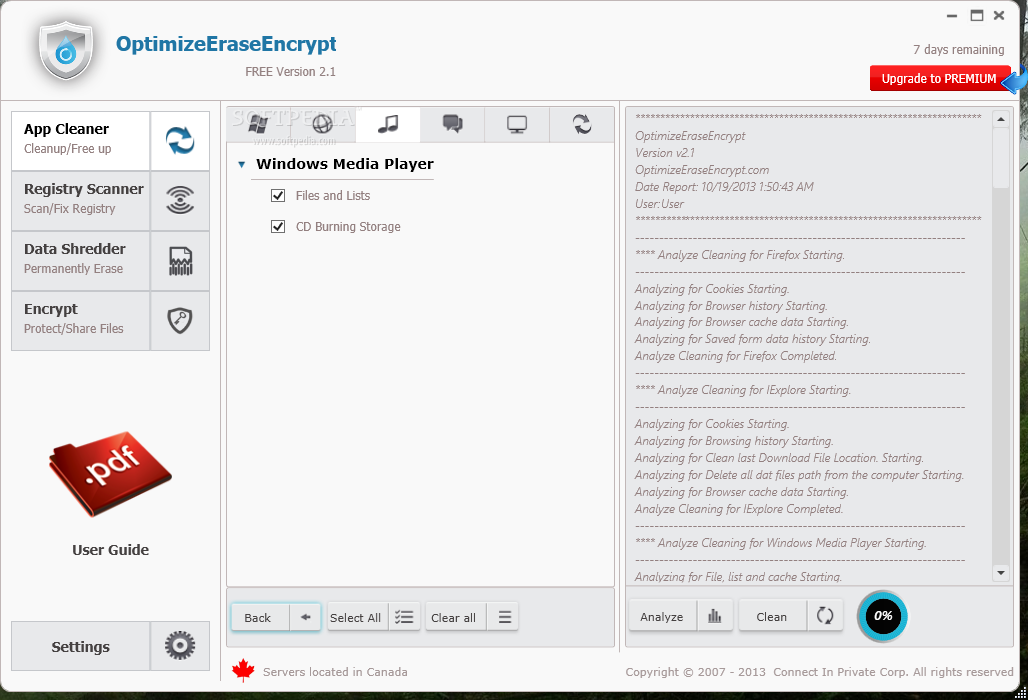Click 'Analyze Cleaning for IExplore Completed' line
Screen dimensions: 1028x700
click(x=739, y=509)
